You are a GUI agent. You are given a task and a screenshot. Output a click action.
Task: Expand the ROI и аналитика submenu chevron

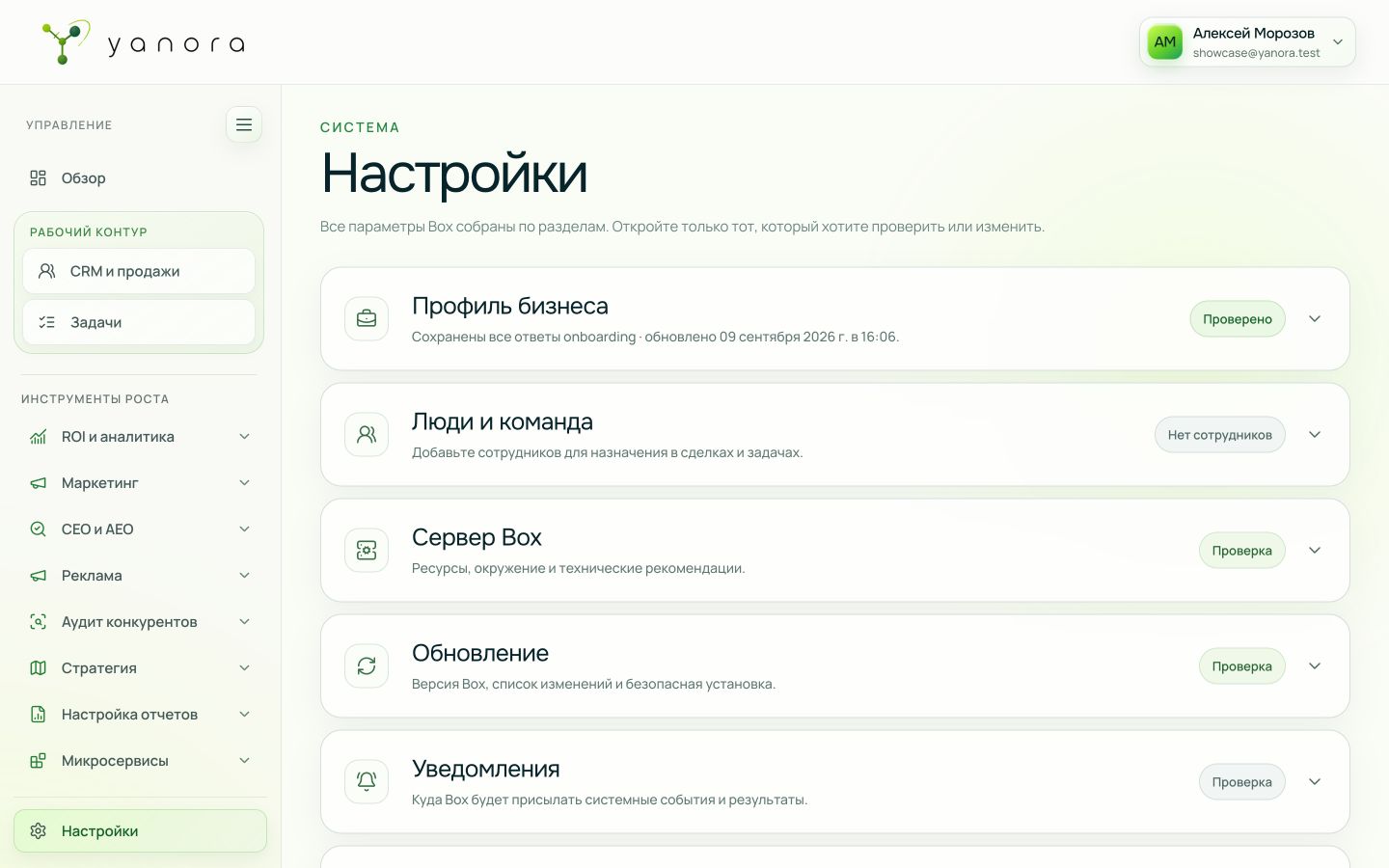[x=245, y=437]
